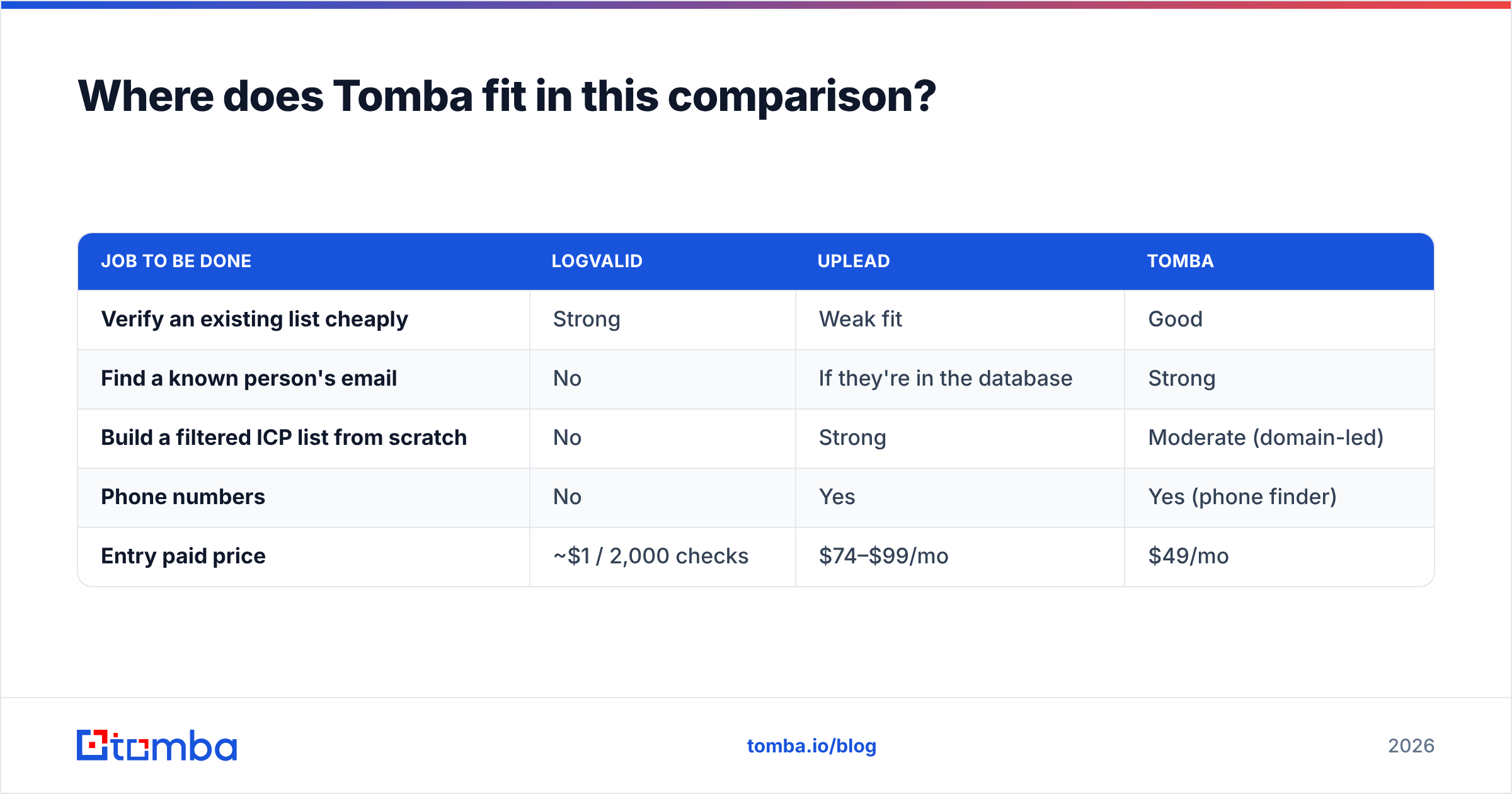Click the '$74–$99/mo' price cell
The width and height of the screenshot is (1512, 794).
(884, 556)
